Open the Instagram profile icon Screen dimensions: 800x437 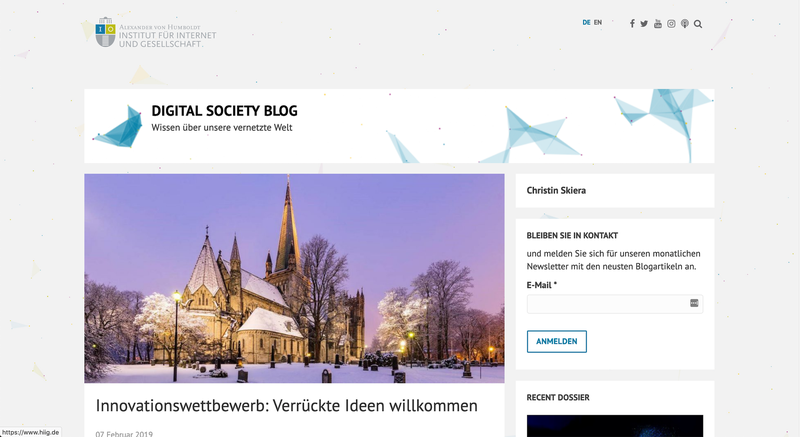[x=671, y=23]
